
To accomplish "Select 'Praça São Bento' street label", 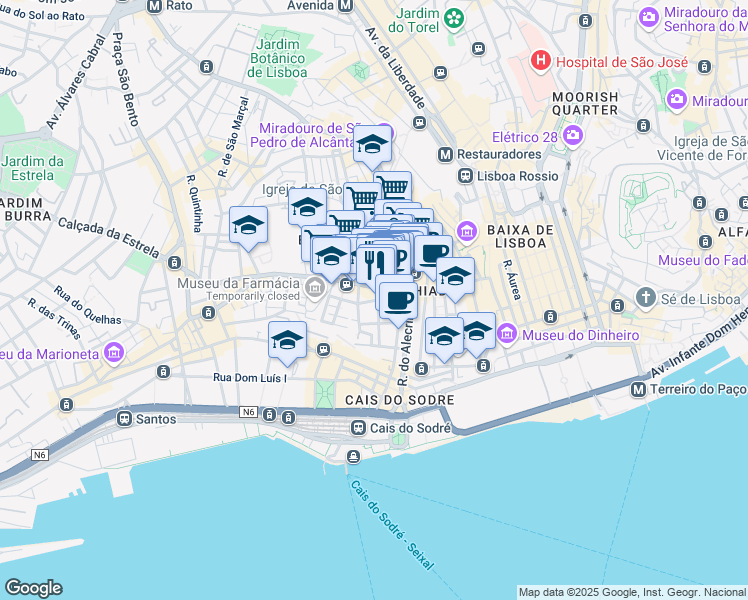I will (125, 79).
